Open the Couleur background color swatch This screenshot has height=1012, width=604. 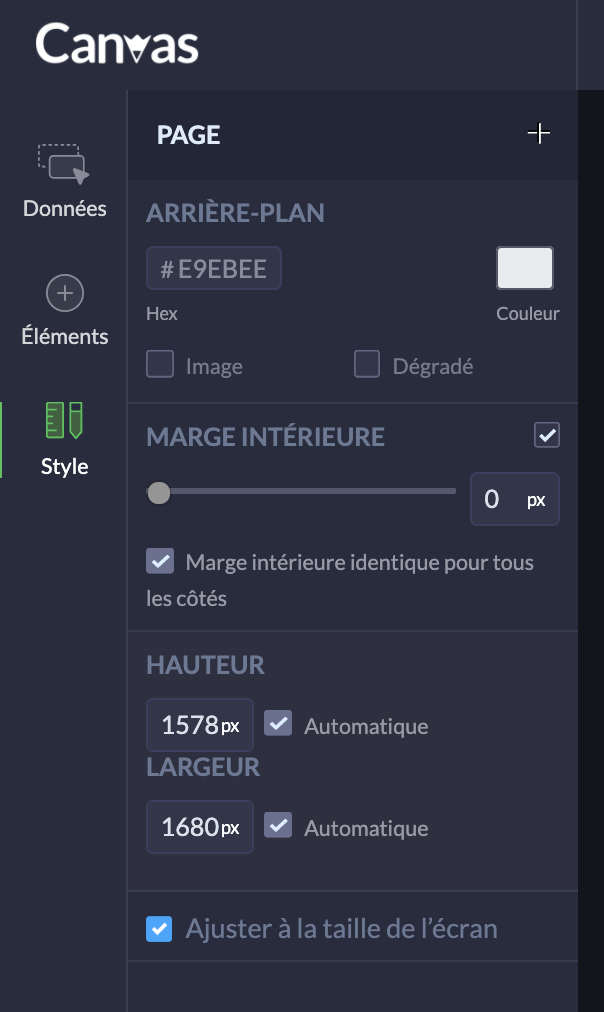(525, 269)
